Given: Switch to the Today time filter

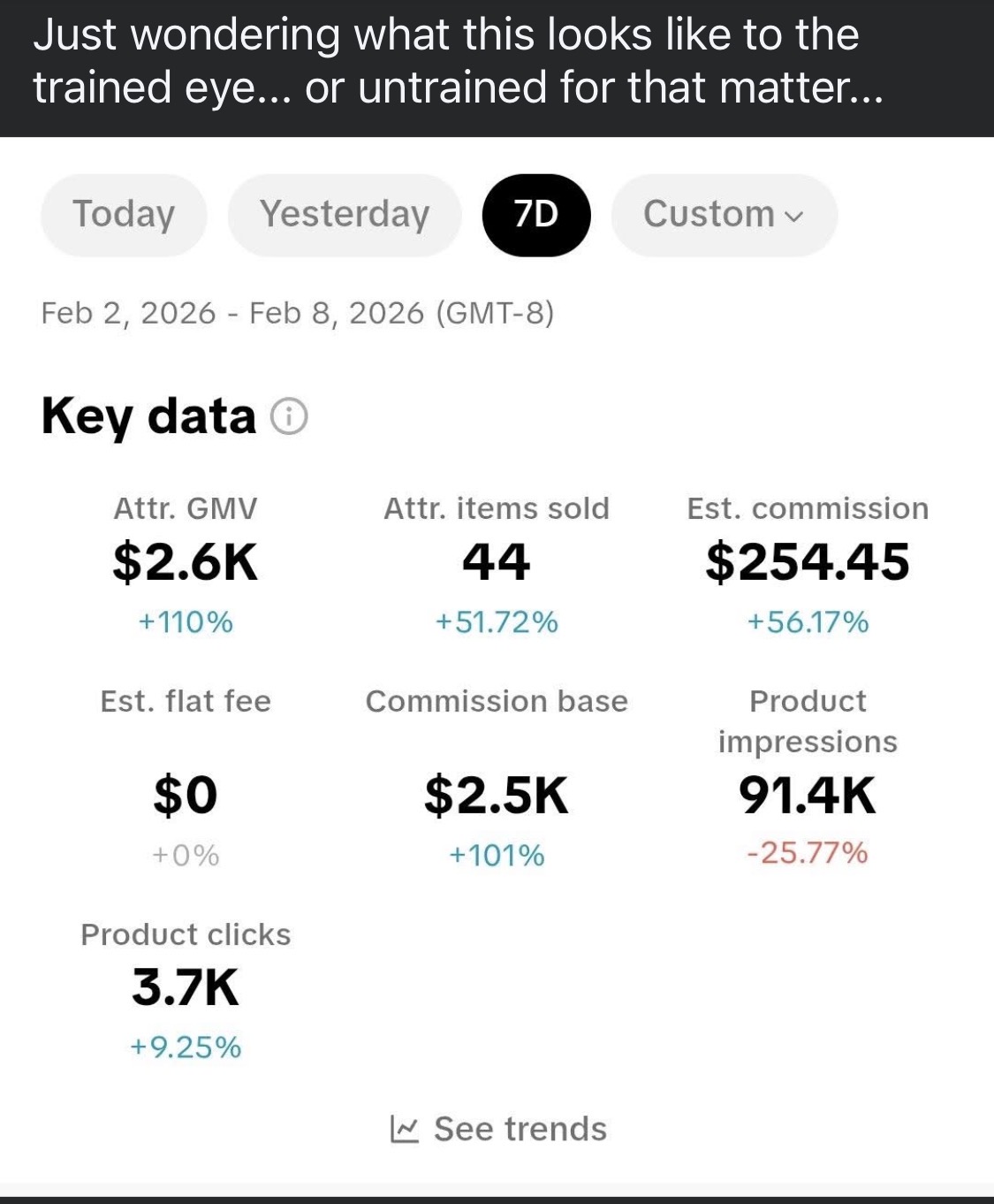Looking at the screenshot, I should click(x=123, y=214).
